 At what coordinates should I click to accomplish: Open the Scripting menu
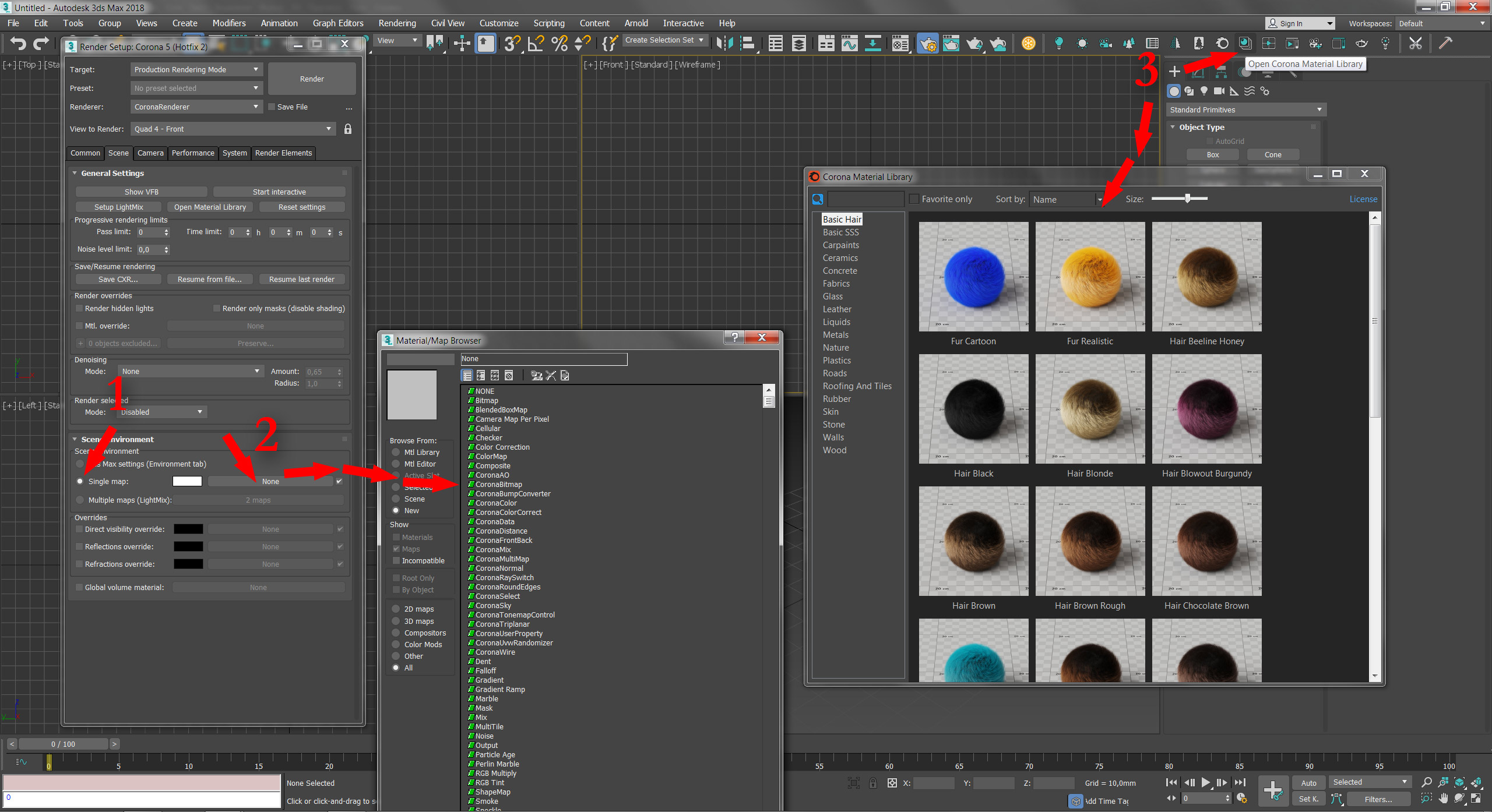point(549,23)
